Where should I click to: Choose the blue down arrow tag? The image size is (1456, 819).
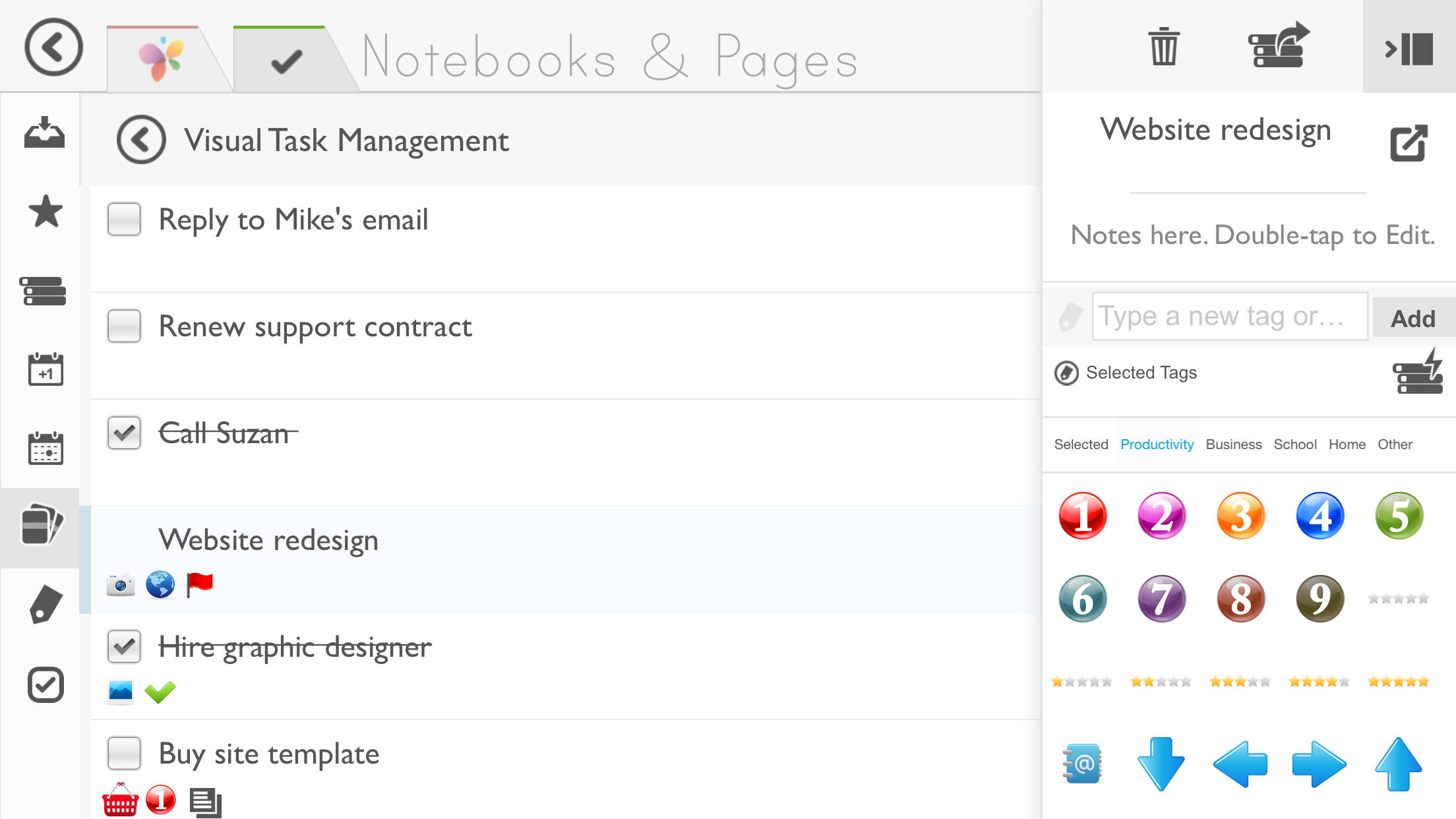pos(1161,764)
